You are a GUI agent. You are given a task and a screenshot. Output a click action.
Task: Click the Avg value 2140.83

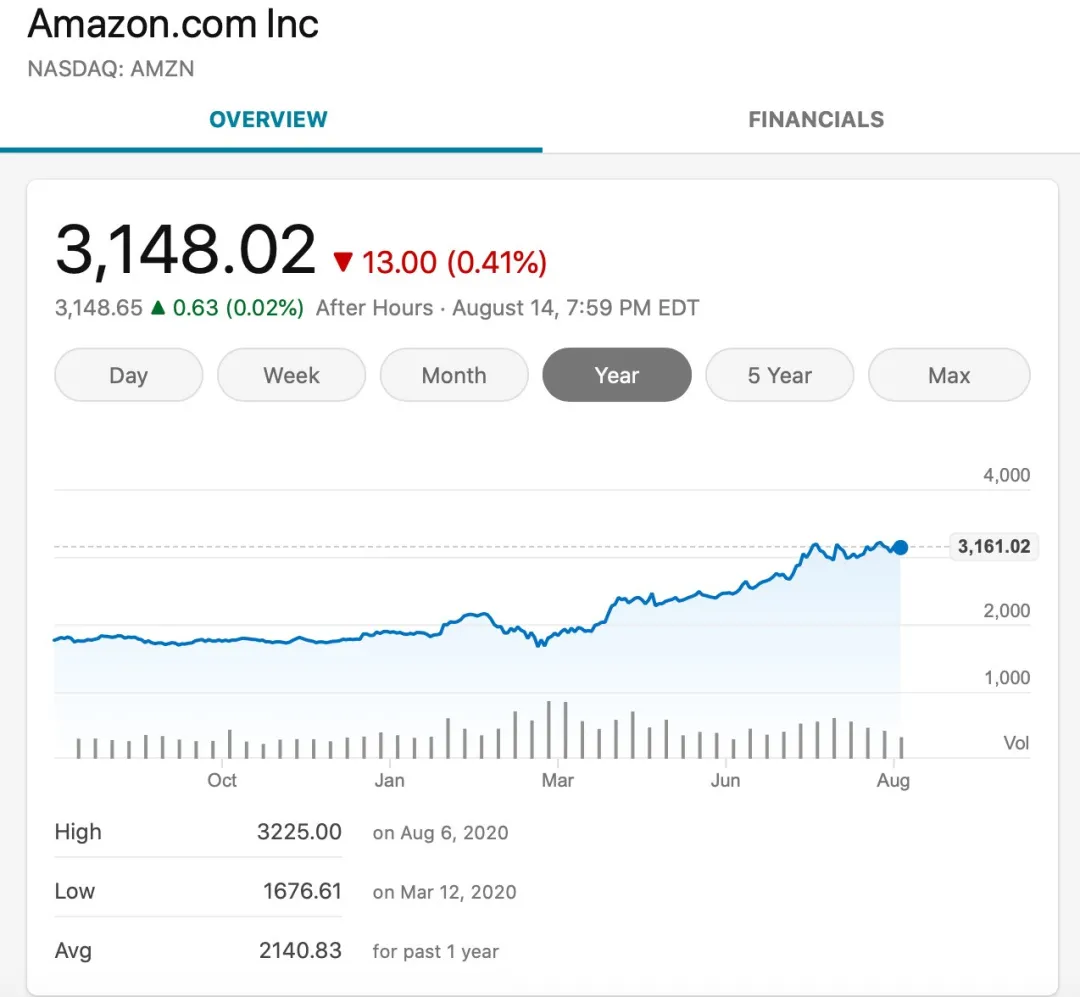[300, 951]
